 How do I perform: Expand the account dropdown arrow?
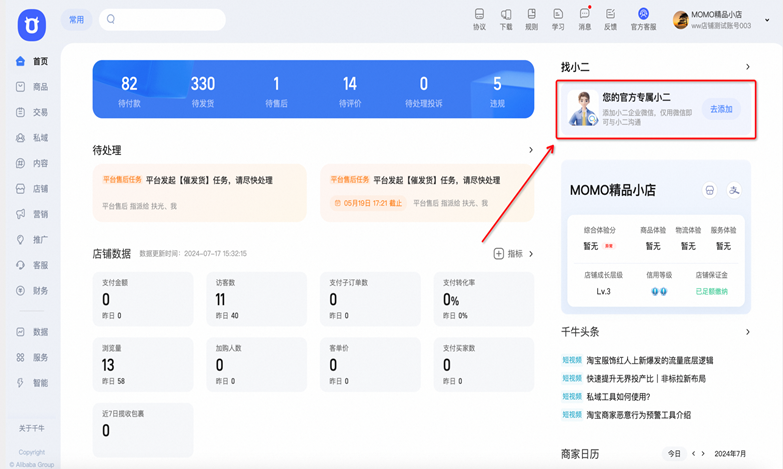[x=767, y=20]
